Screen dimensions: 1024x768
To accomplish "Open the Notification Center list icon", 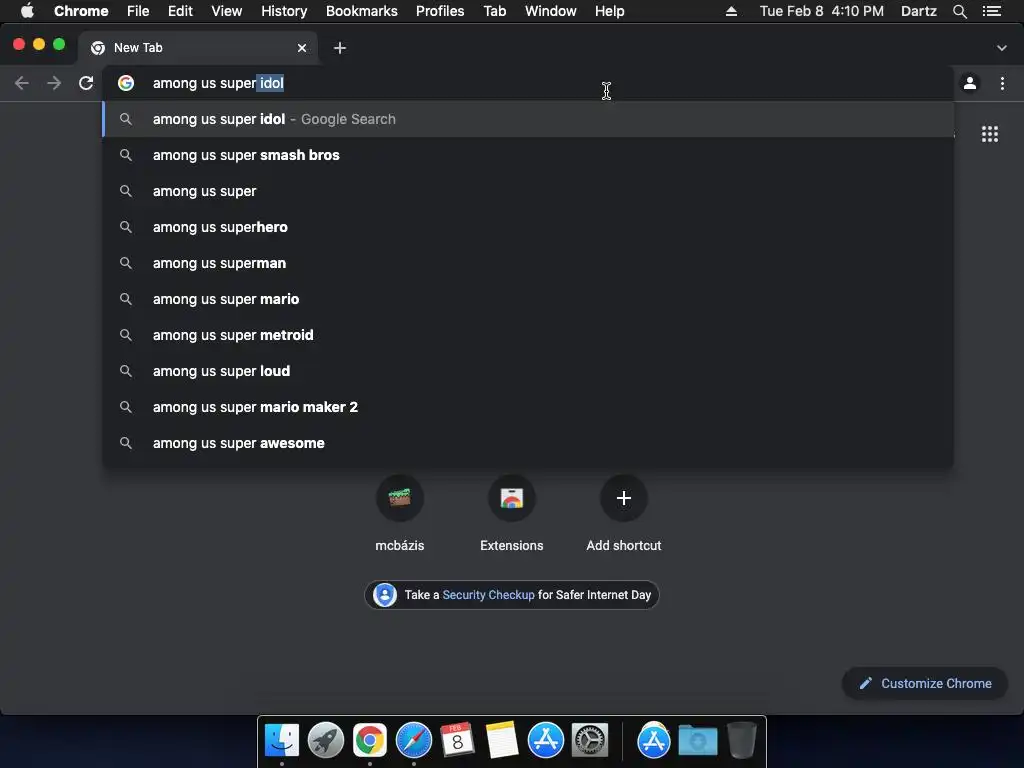I will [x=991, y=11].
